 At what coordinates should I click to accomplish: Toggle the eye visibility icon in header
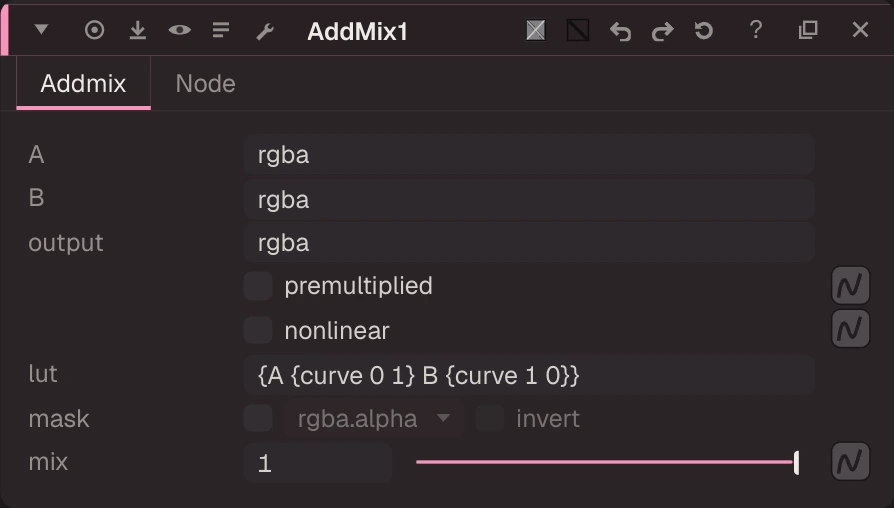[x=180, y=30]
